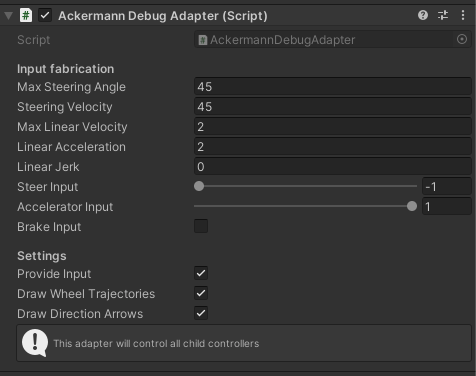
Task: Click the Max Steering Angle field
Action: pyautogui.click(x=333, y=87)
